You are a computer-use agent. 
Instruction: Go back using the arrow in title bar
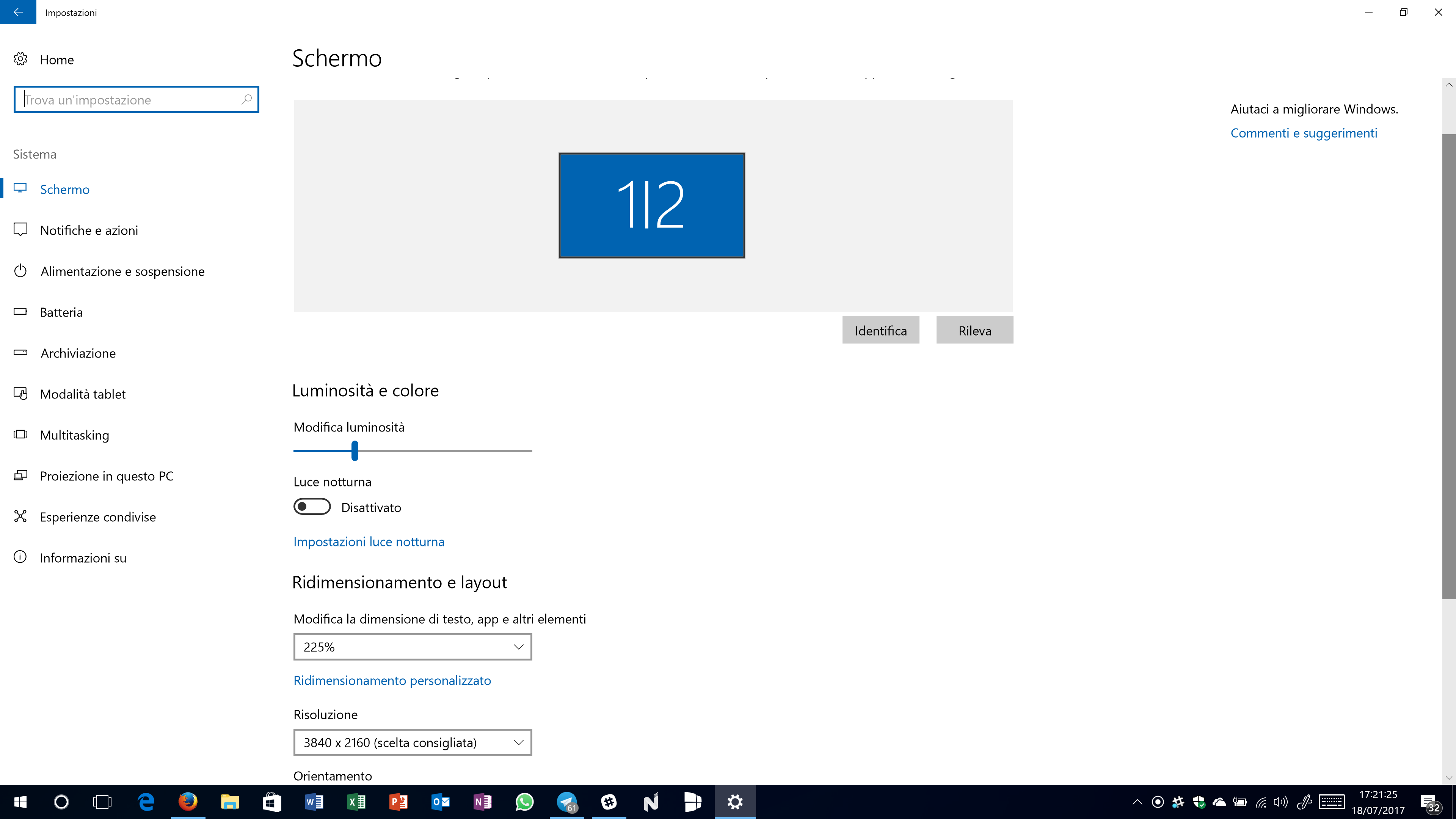point(18,12)
